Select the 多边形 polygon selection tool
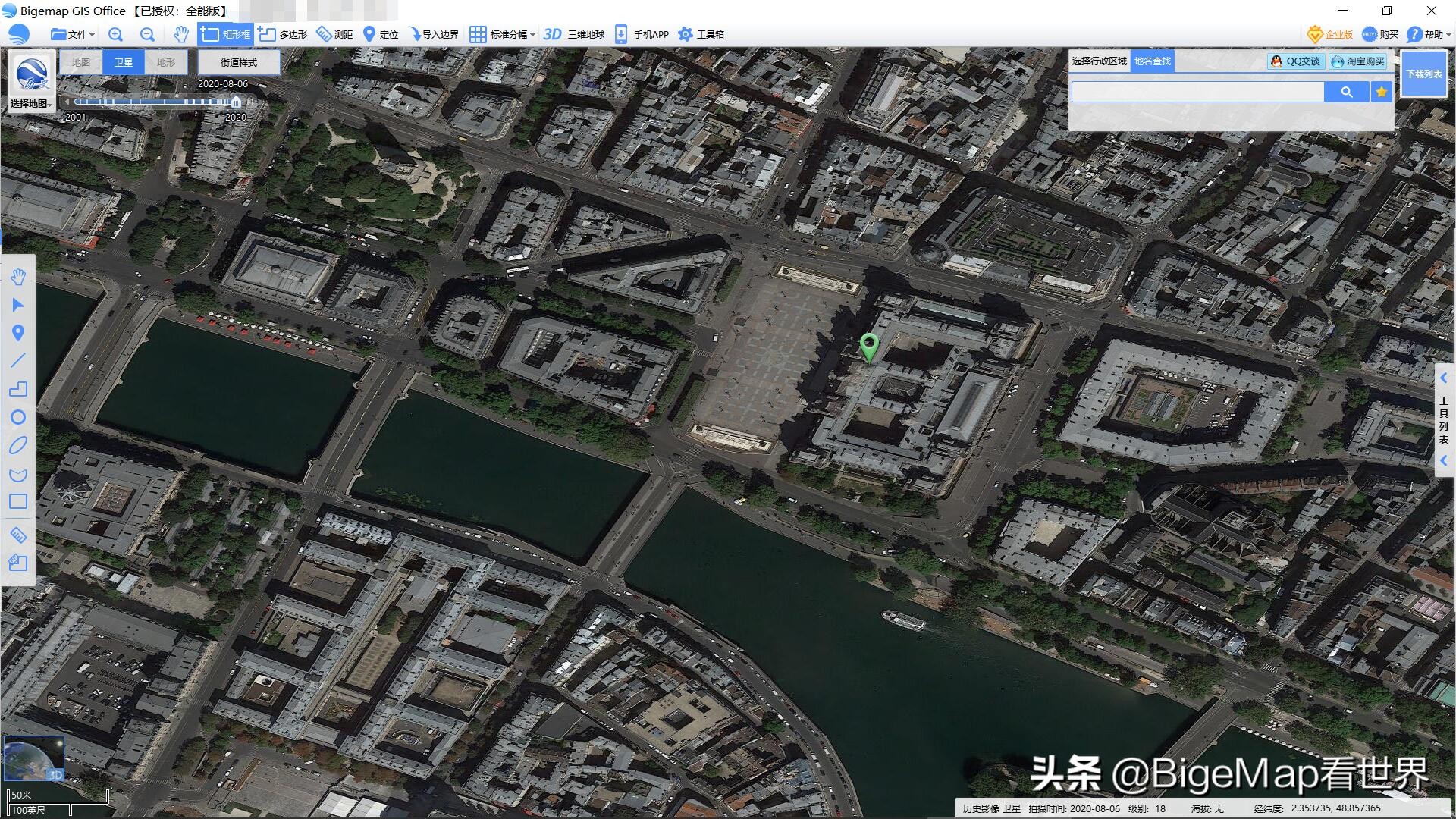Image resolution: width=1456 pixels, height=819 pixels. [282, 34]
